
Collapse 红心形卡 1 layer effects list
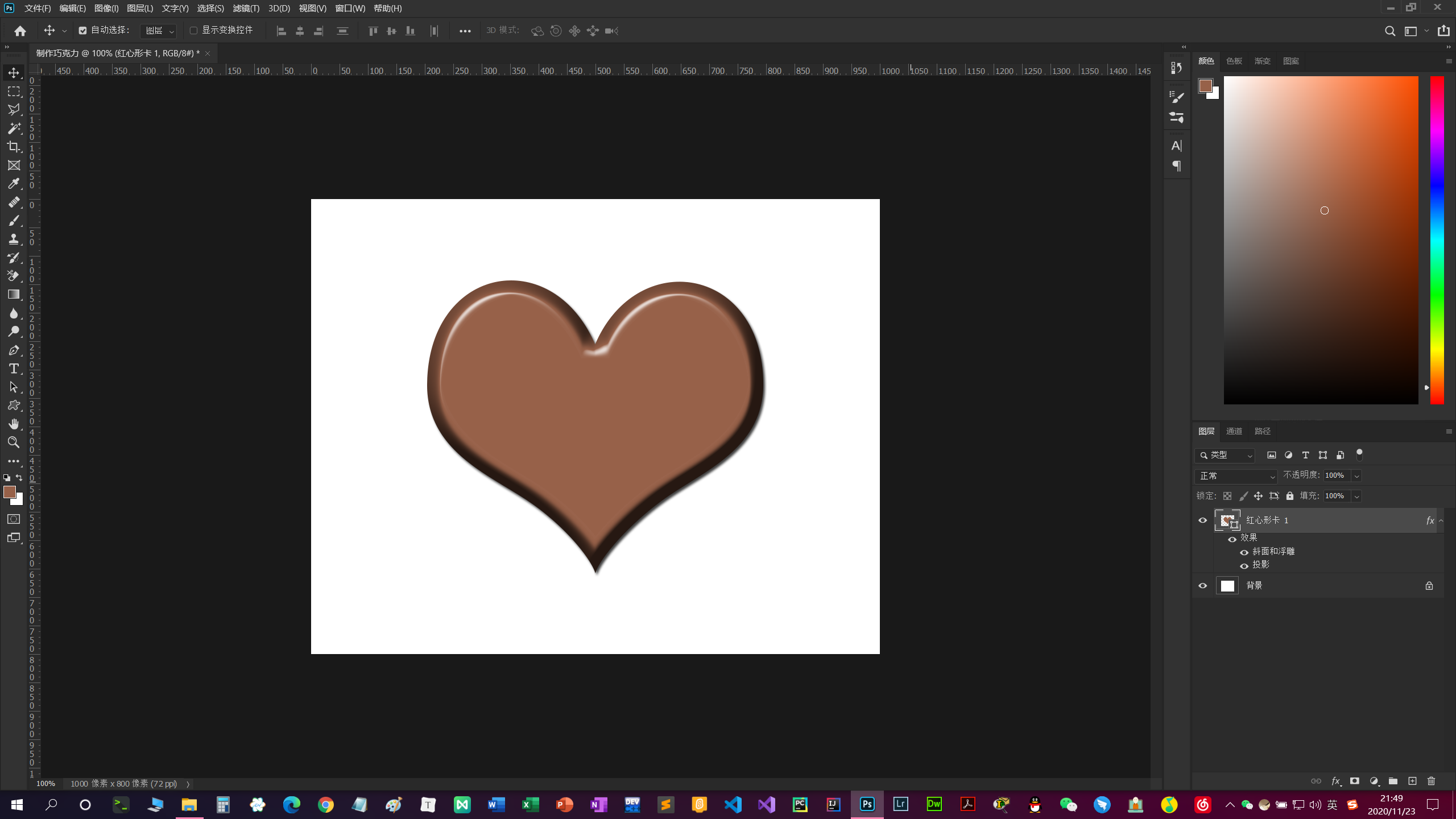[1441, 520]
